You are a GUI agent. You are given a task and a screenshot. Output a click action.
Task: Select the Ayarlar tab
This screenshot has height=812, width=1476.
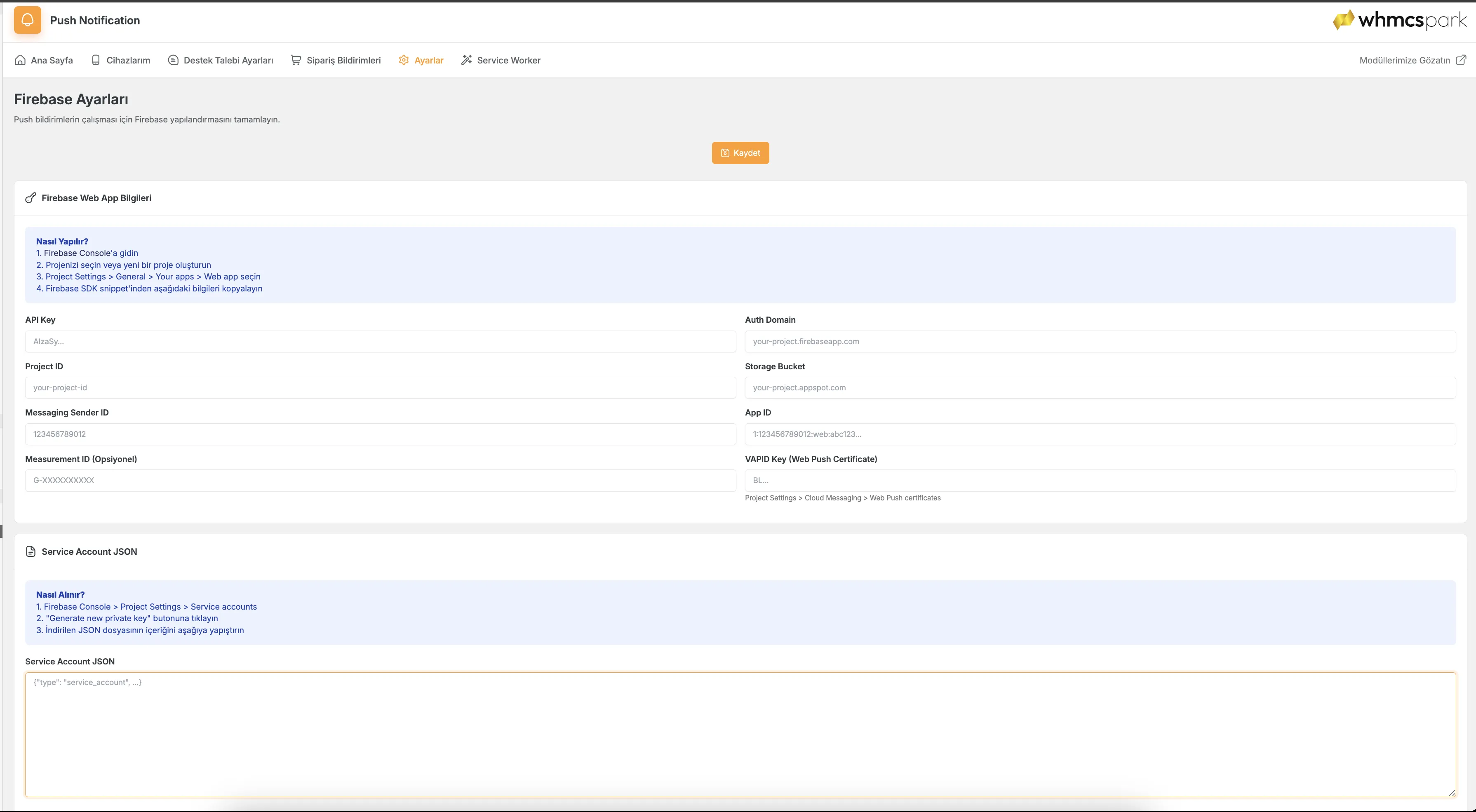[421, 60]
